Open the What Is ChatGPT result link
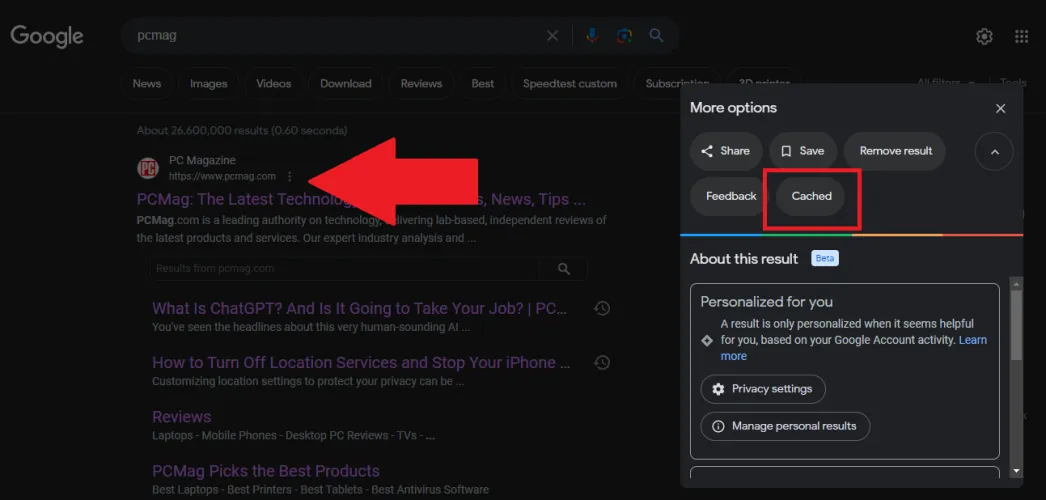Screen dimensions: 1046x500 pyautogui.click(x=359, y=309)
